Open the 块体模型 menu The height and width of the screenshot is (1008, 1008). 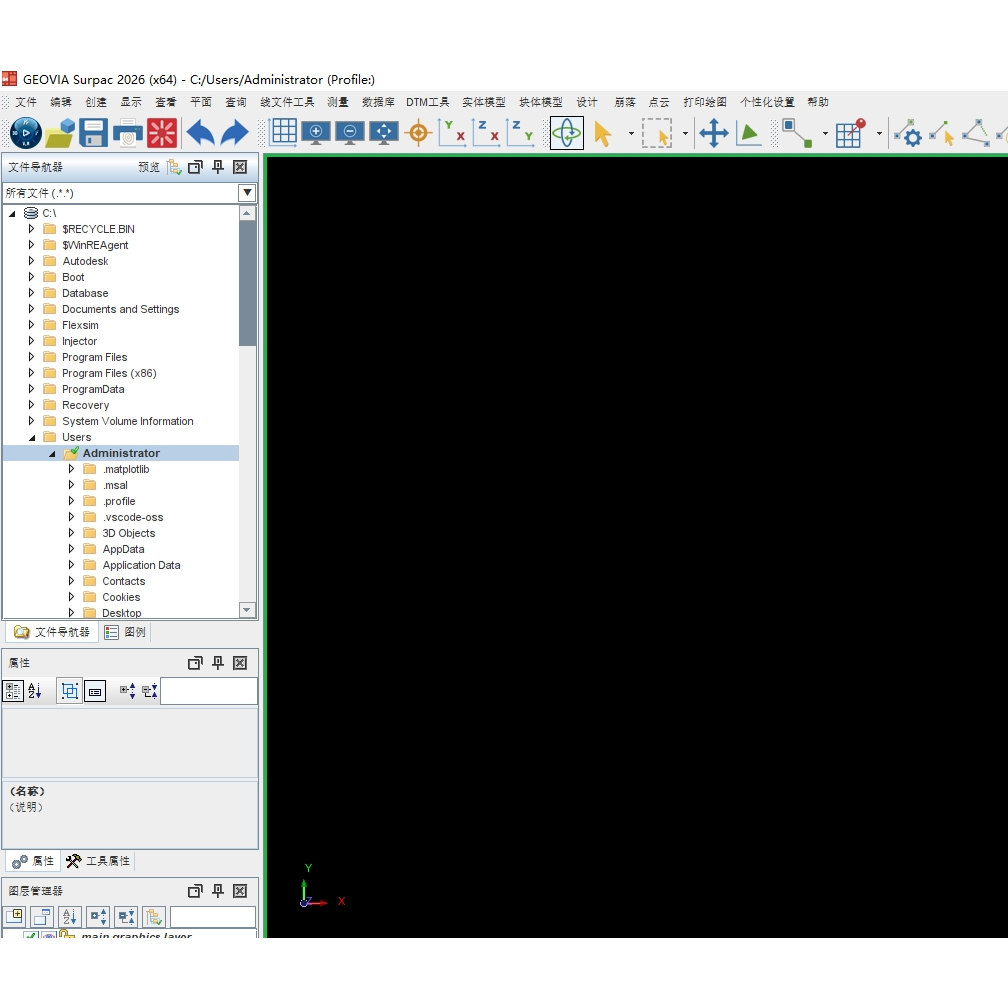point(541,102)
